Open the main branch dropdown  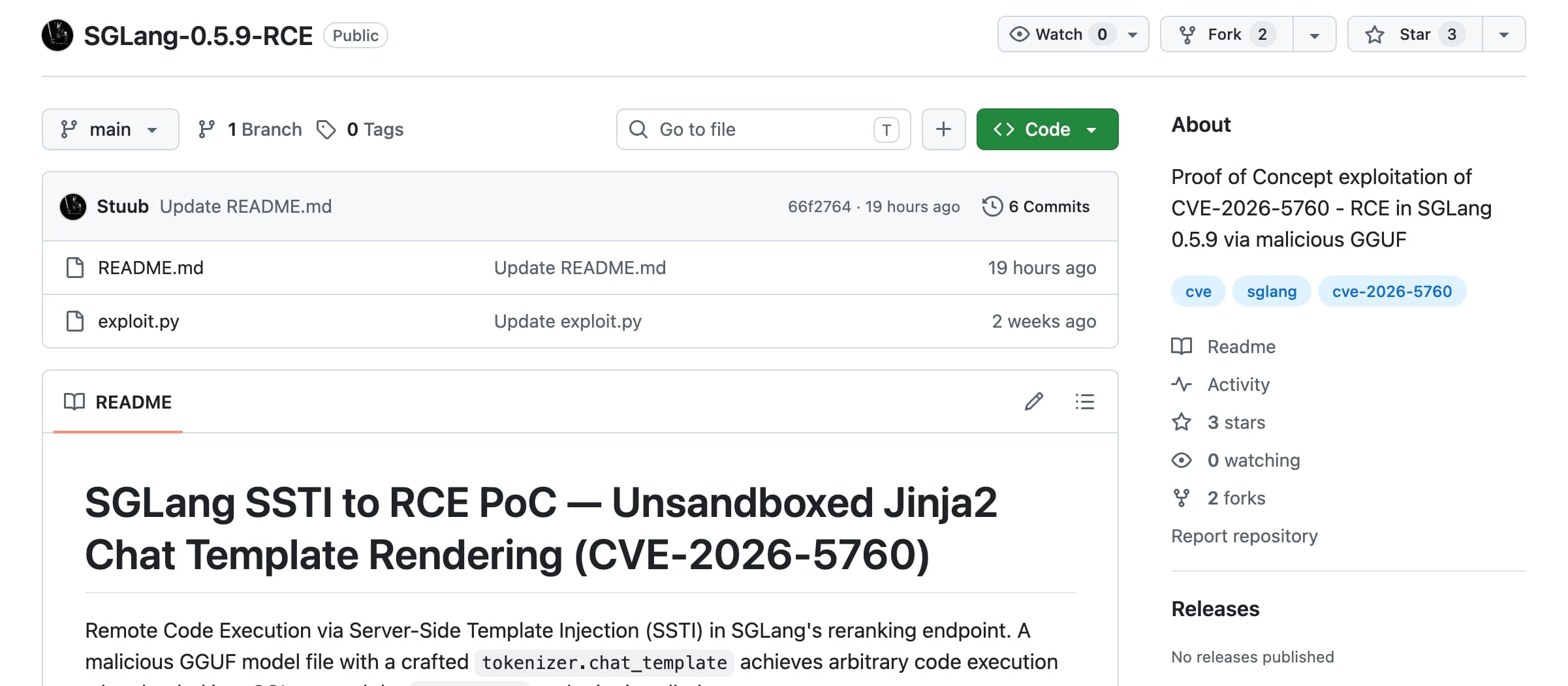pos(110,129)
